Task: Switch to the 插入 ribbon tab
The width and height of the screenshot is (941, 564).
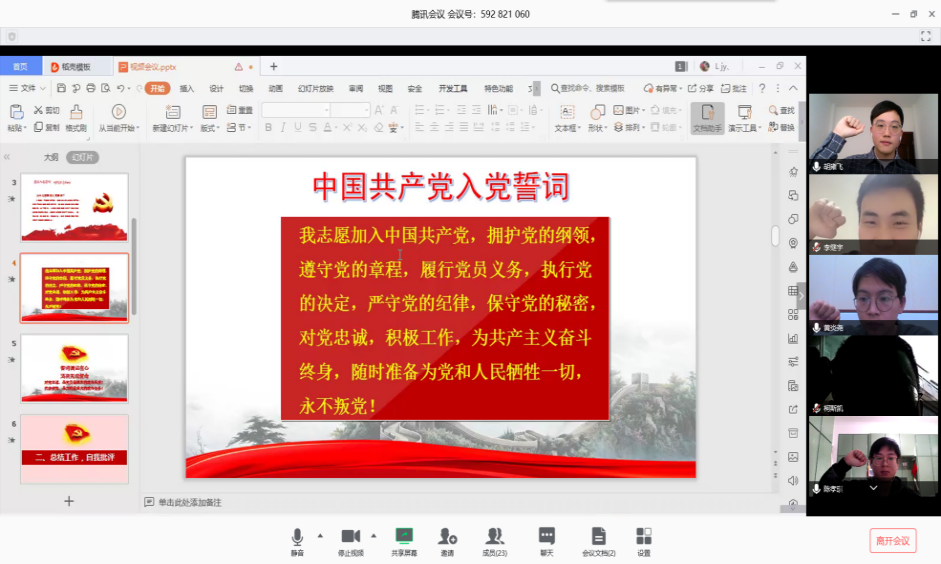Action: [x=187, y=88]
